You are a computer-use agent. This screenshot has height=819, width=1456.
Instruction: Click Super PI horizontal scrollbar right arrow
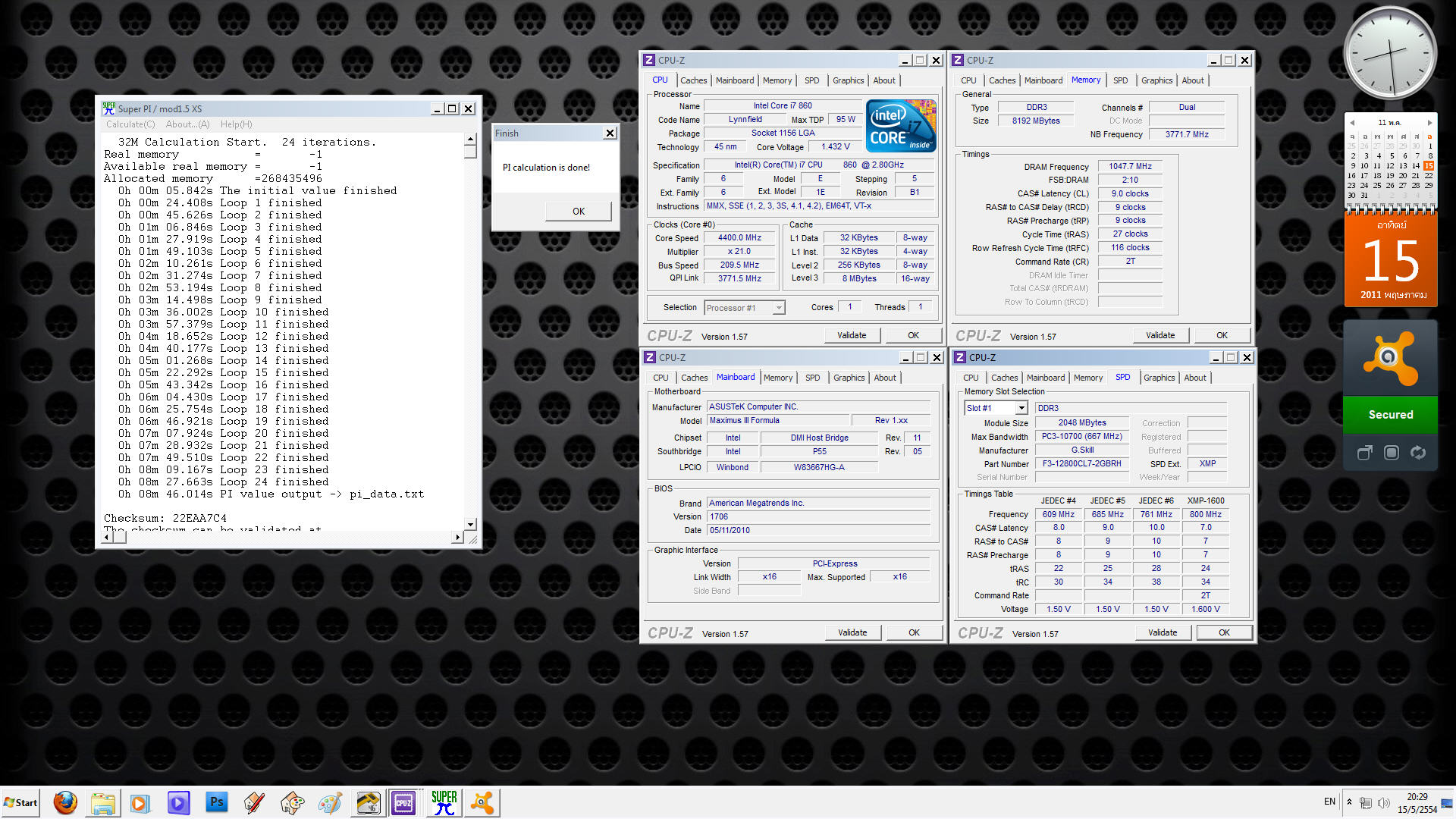457,537
